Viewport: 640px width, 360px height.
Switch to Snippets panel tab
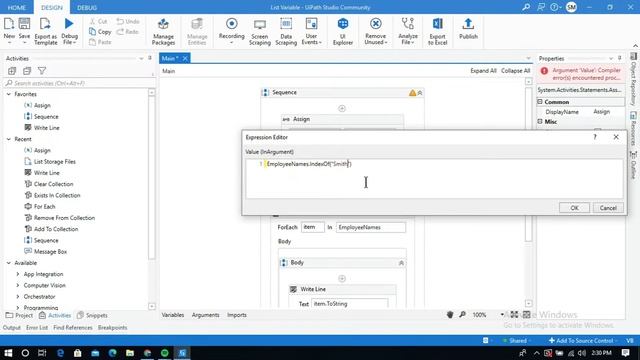(x=92, y=315)
